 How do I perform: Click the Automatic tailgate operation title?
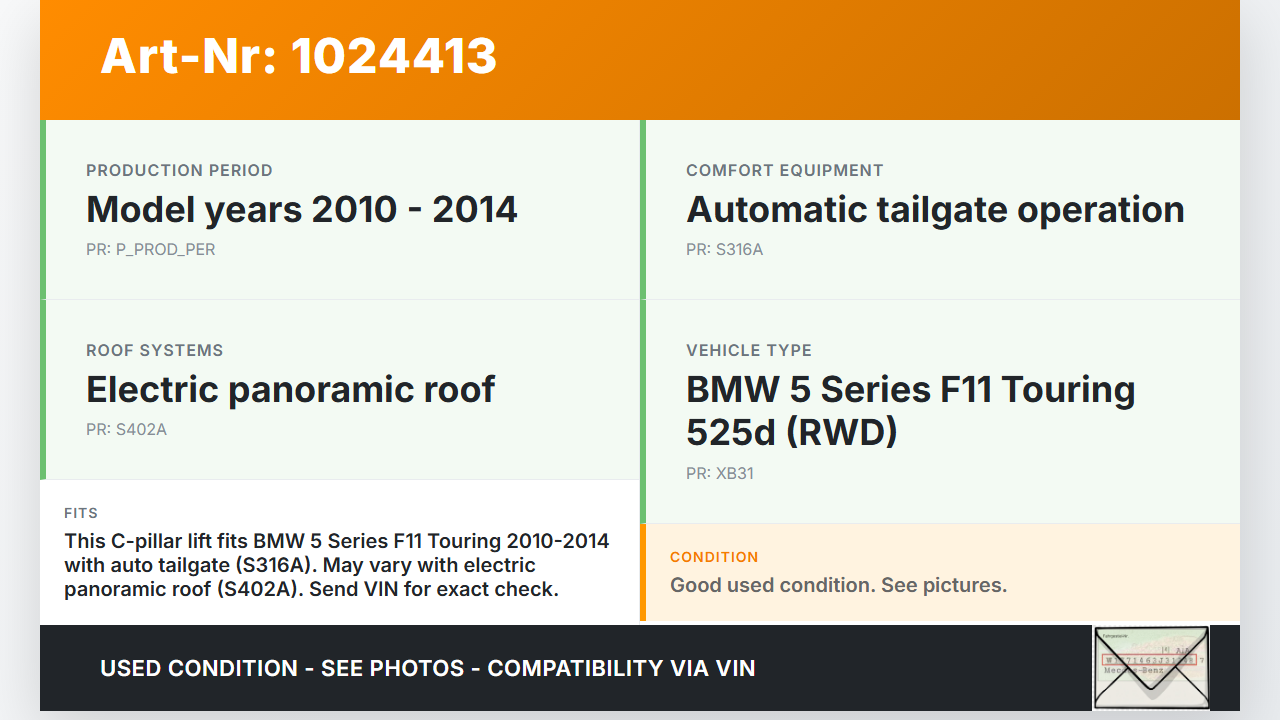(x=935, y=210)
